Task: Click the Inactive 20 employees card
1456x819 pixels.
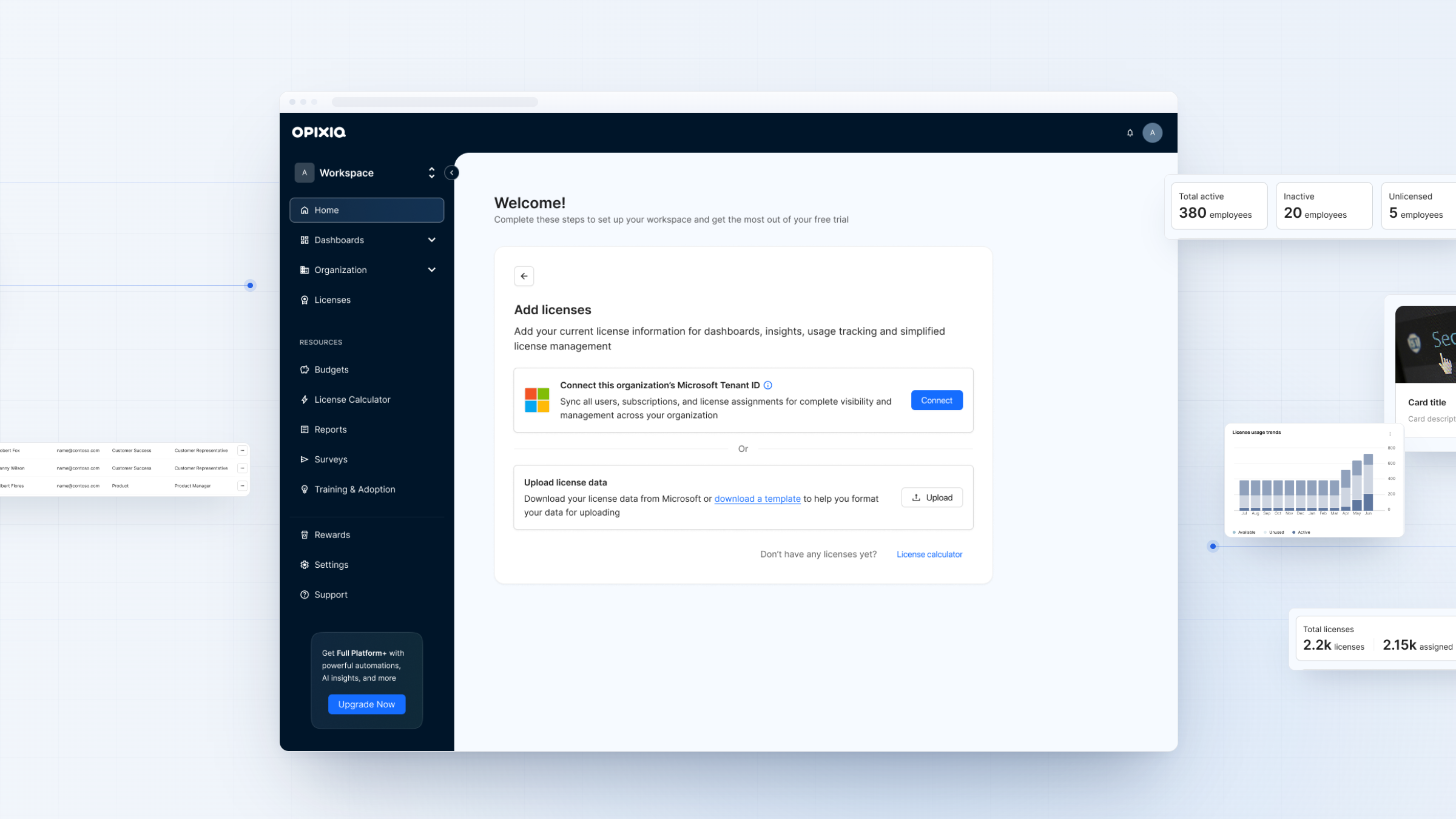Action: 1324,206
